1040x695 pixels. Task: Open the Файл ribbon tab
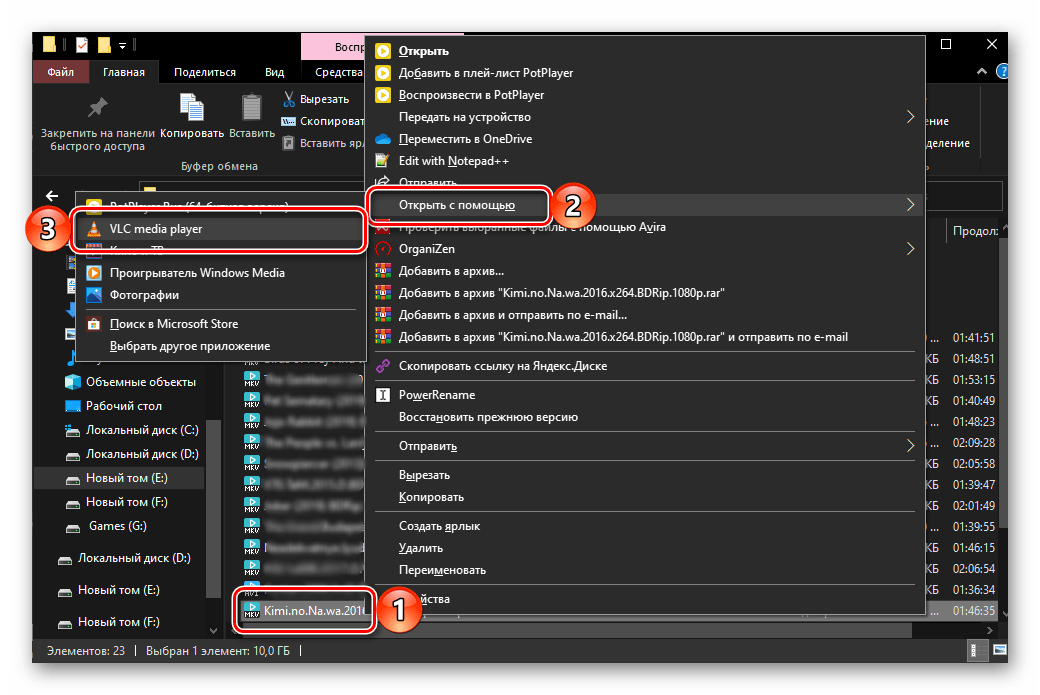[60, 72]
